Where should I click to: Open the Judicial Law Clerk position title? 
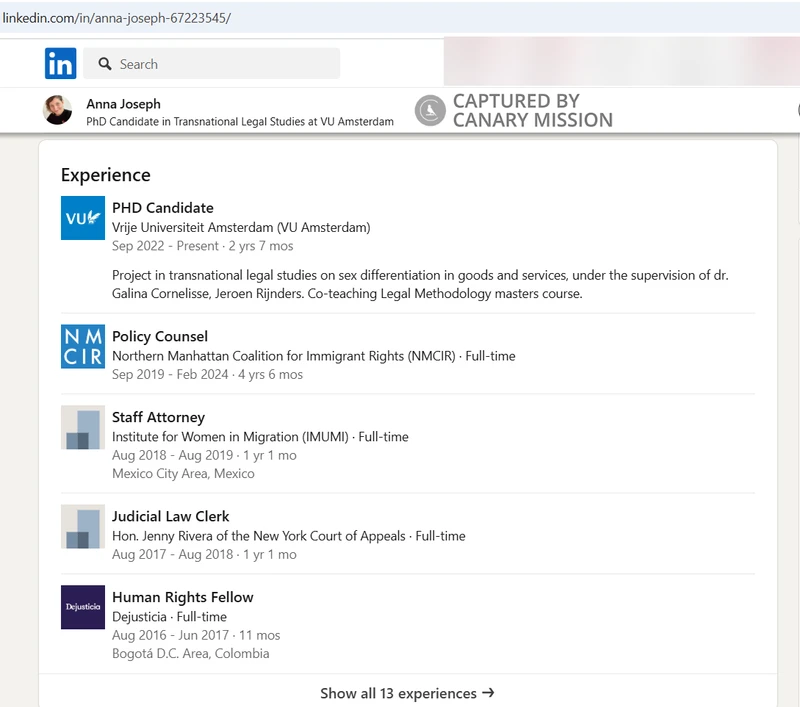coord(170,516)
